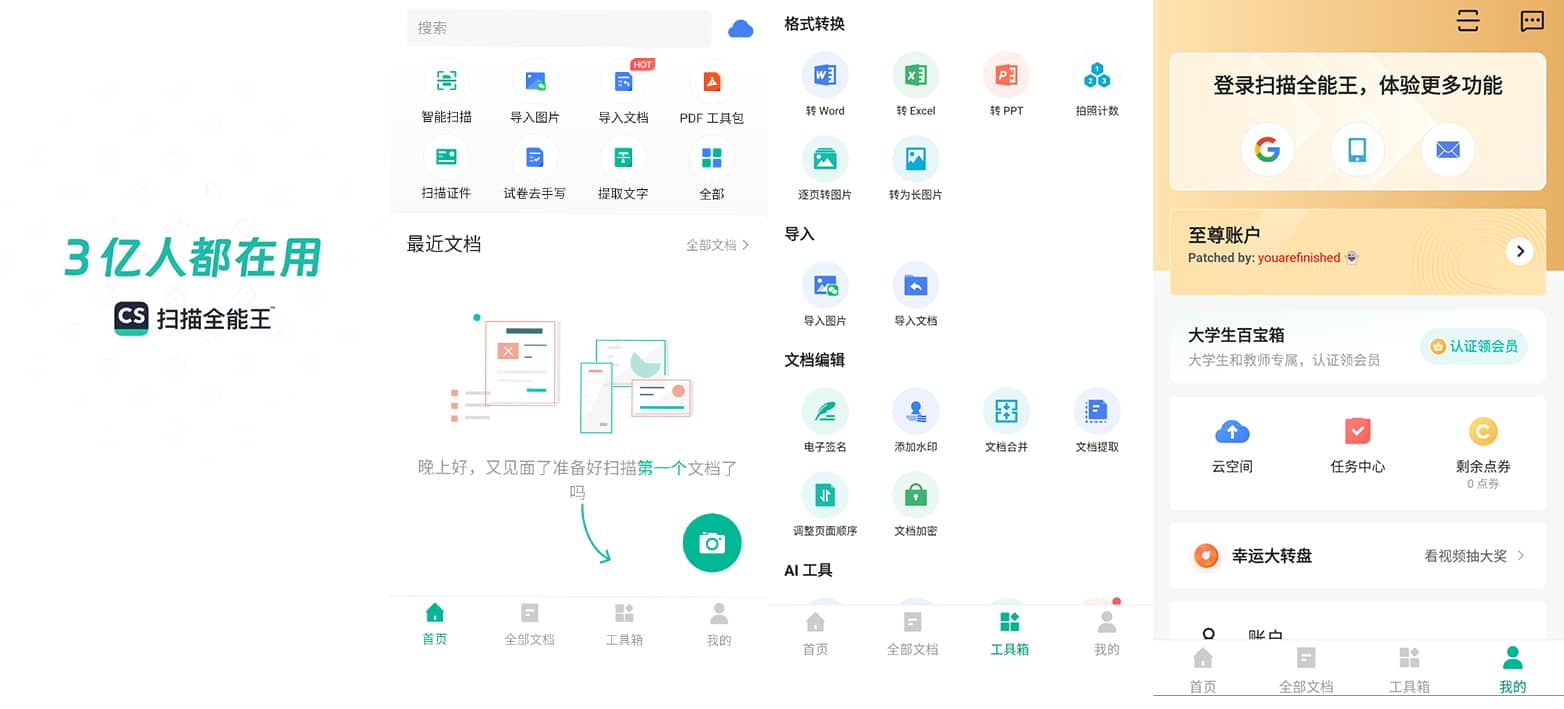Open the PDF 工具包 toolkit icon
The width and height of the screenshot is (1564, 709).
click(x=711, y=82)
